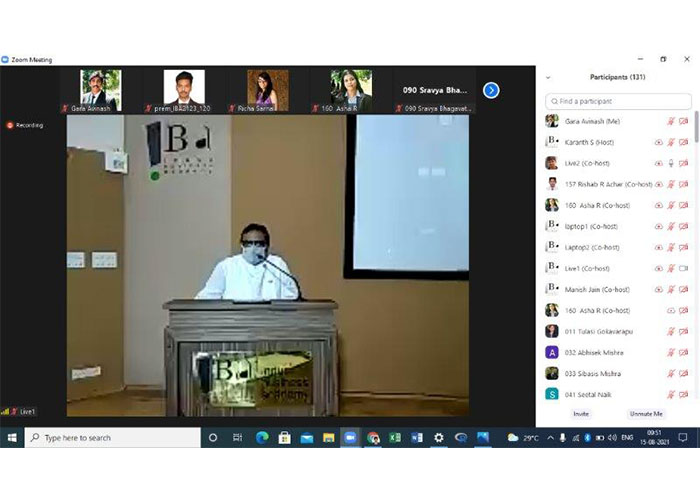The height and width of the screenshot is (500, 700).
Task: Click the microphone icon for Live2 (Co-host)
Action: click(x=671, y=163)
